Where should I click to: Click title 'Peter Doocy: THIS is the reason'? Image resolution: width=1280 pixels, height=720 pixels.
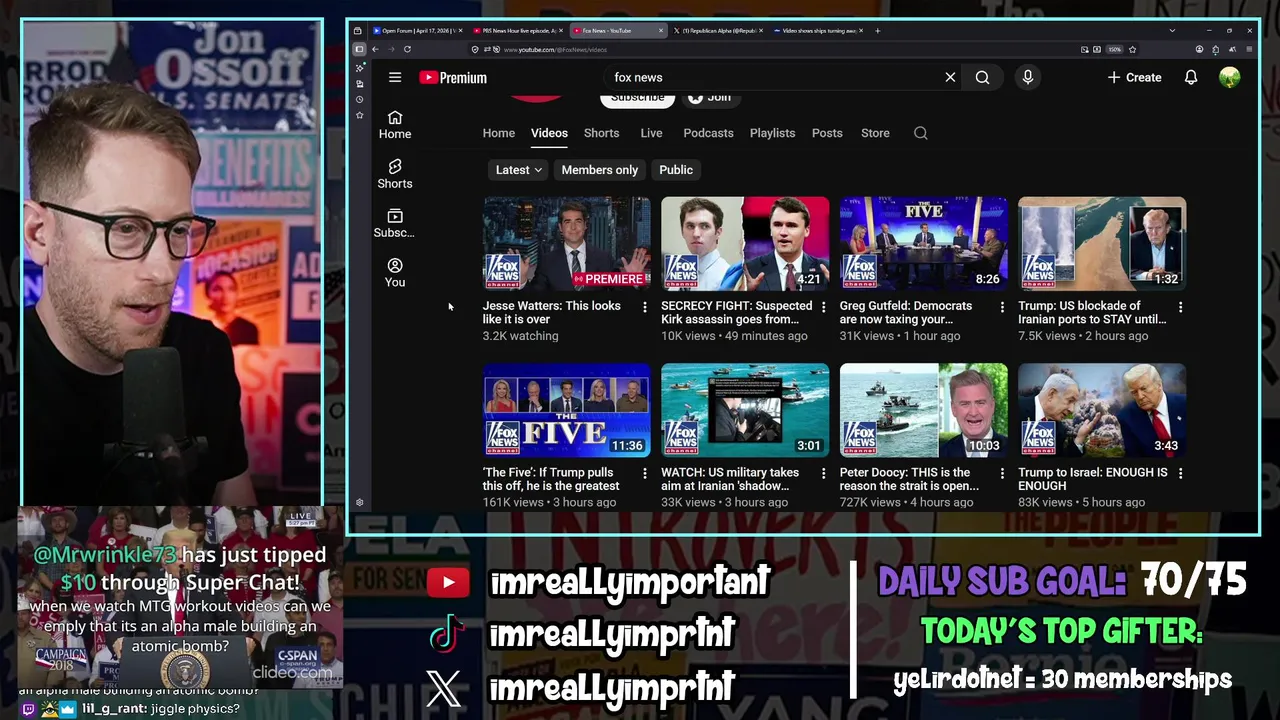[x=909, y=479]
